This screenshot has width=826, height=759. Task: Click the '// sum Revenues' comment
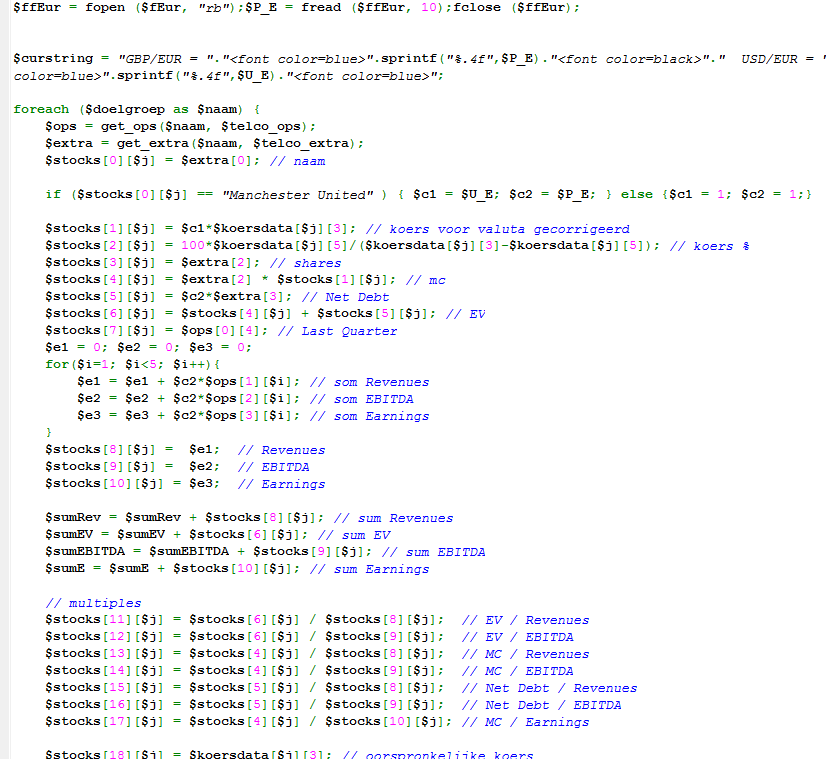click(394, 518)
